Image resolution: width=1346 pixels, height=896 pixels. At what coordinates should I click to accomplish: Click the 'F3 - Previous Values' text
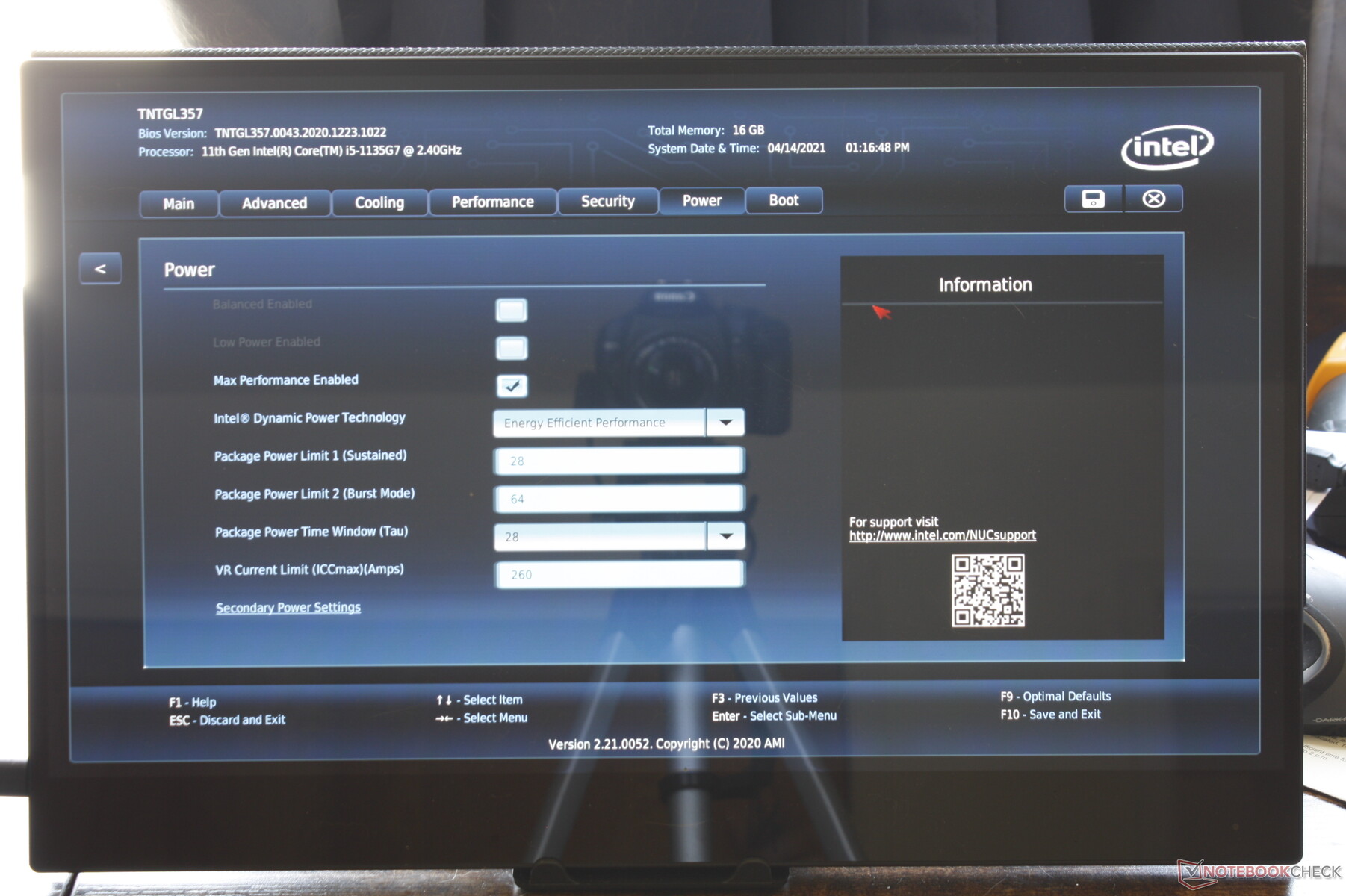[765, 698]
